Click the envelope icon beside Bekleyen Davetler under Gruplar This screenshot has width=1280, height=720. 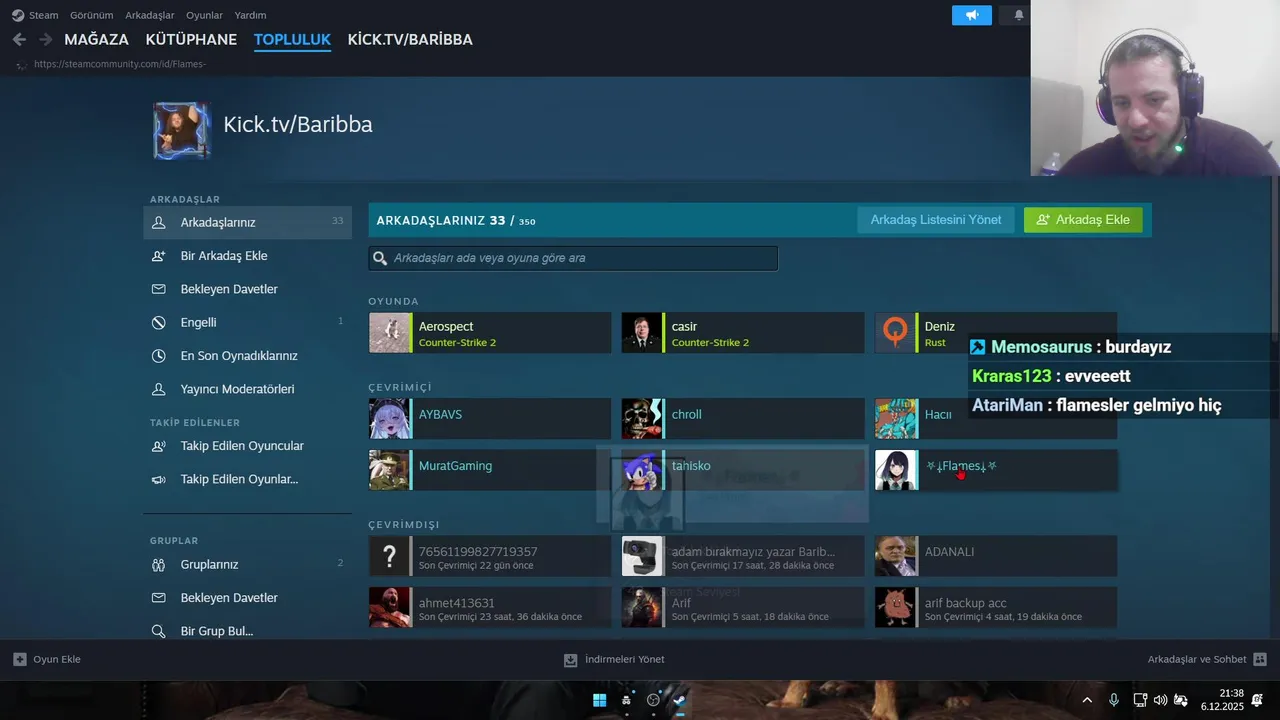pos(158,598)
